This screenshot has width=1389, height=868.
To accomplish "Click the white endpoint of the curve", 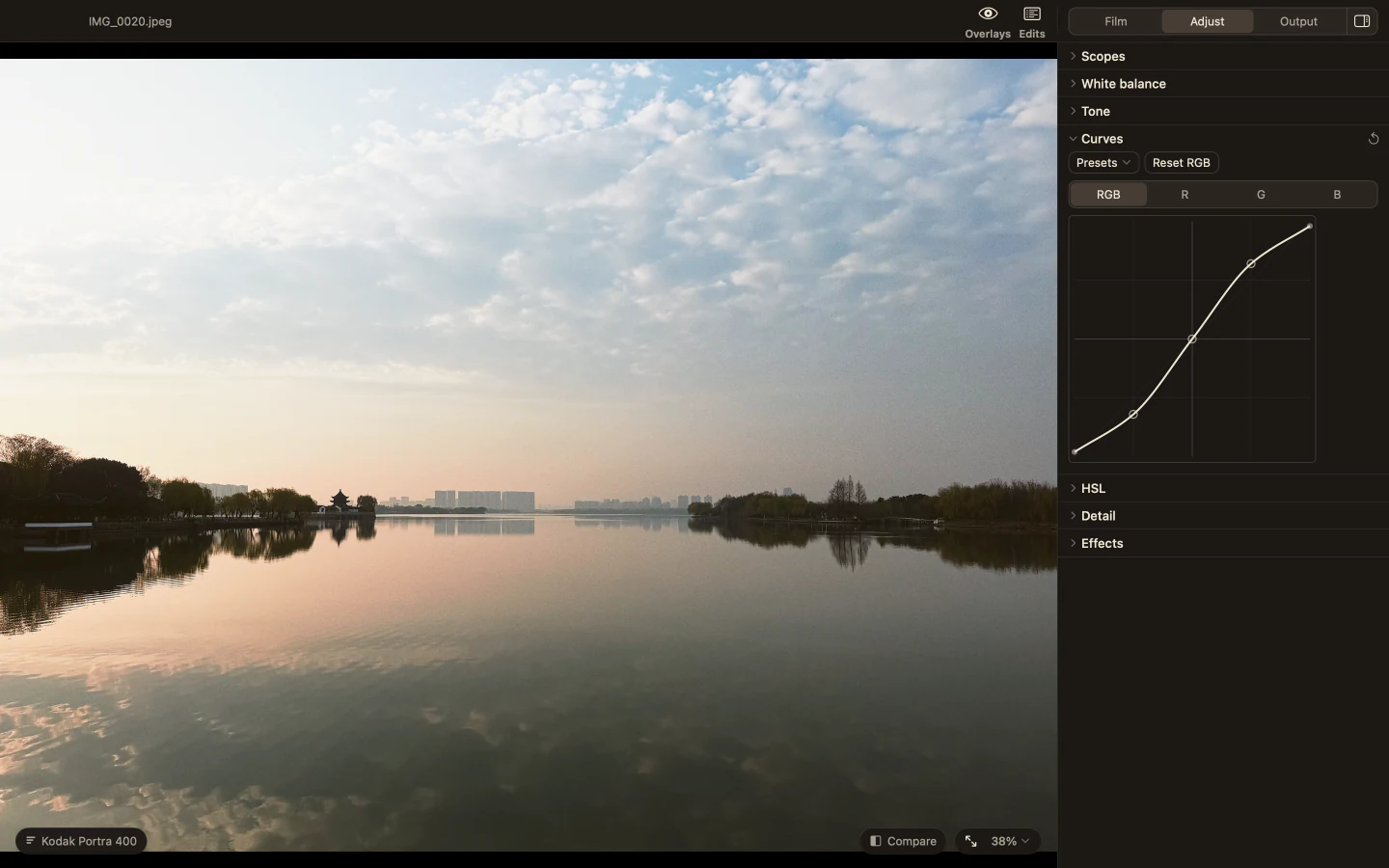I will click(x=1310, y=227).
